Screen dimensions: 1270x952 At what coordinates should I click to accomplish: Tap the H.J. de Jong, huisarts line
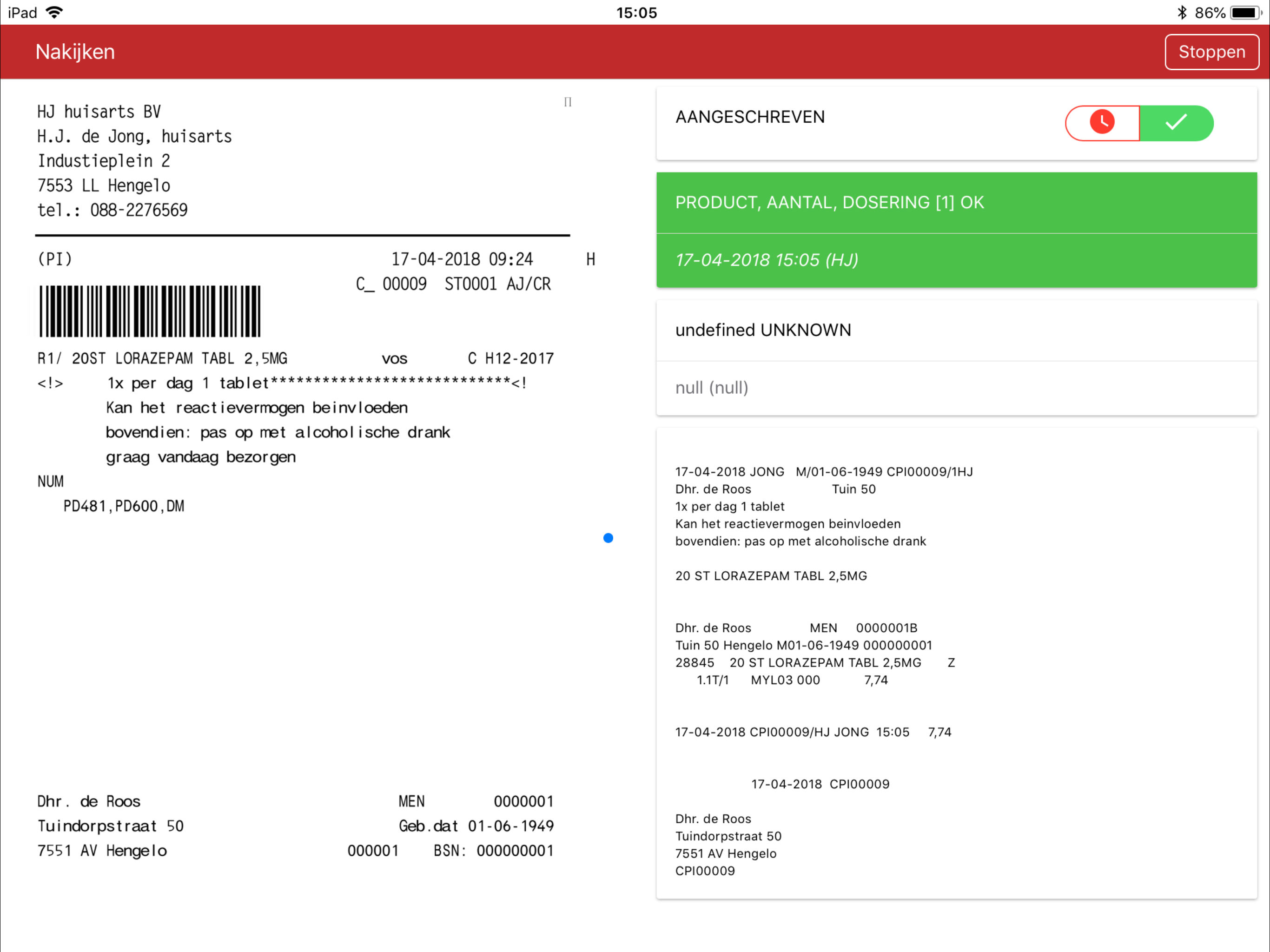coord(134,136)
